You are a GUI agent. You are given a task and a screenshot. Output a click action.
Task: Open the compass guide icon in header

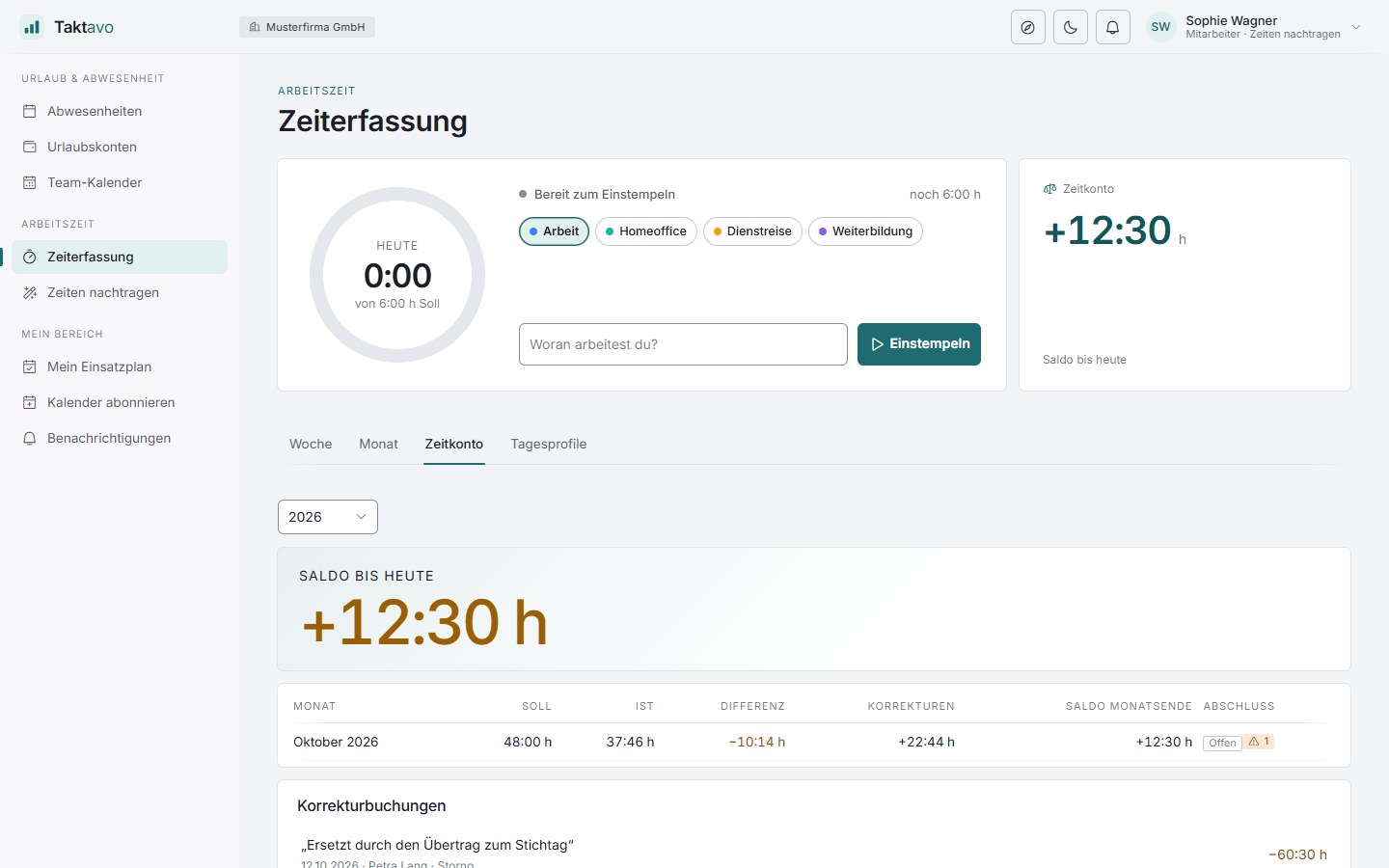tap(1028, 27)
